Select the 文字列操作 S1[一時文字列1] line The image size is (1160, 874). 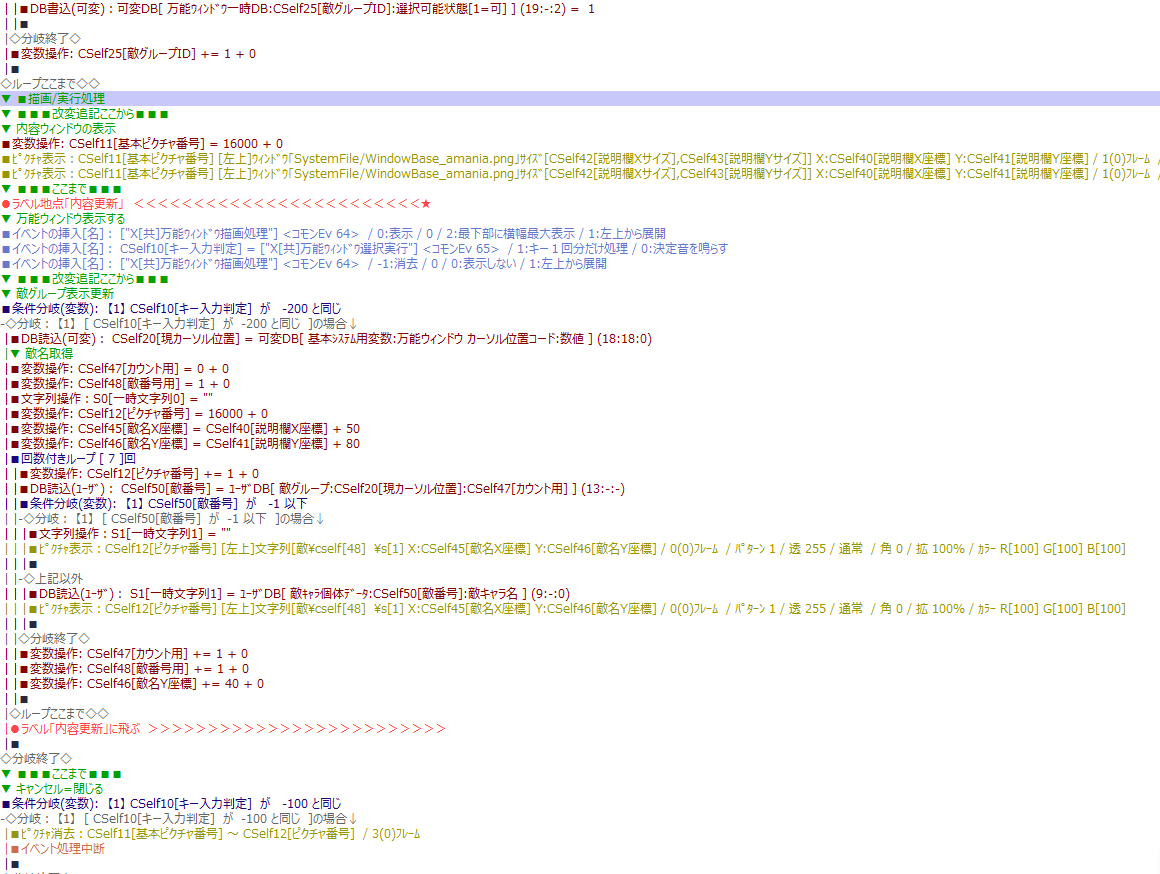130,534
